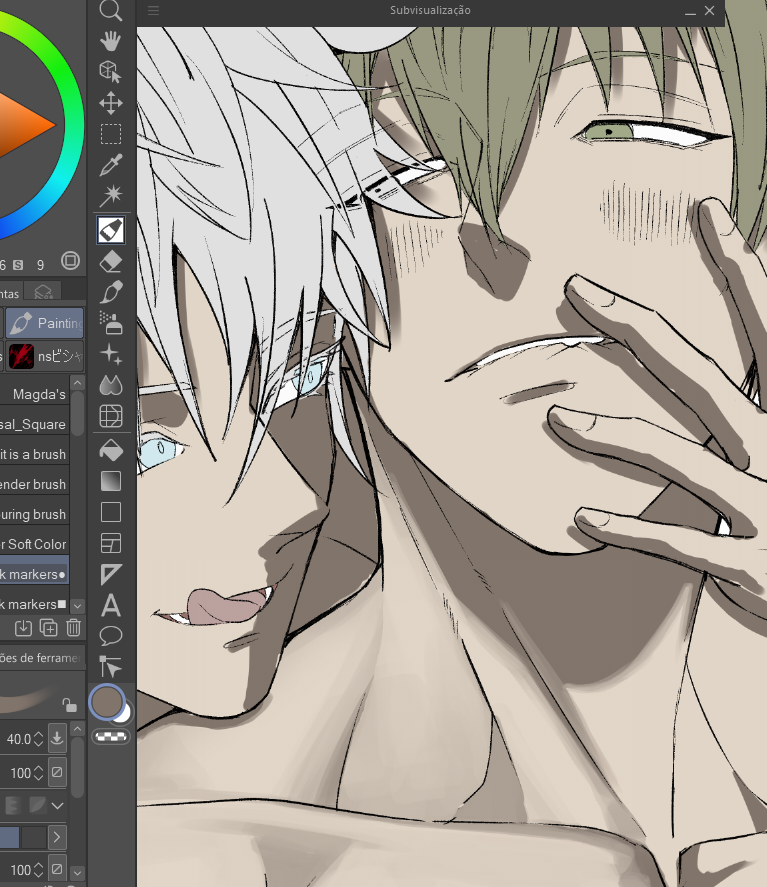This screenshot has width=767, height=887.
Task: Select the Operation 3D object tool
Action: coord(110,72)
